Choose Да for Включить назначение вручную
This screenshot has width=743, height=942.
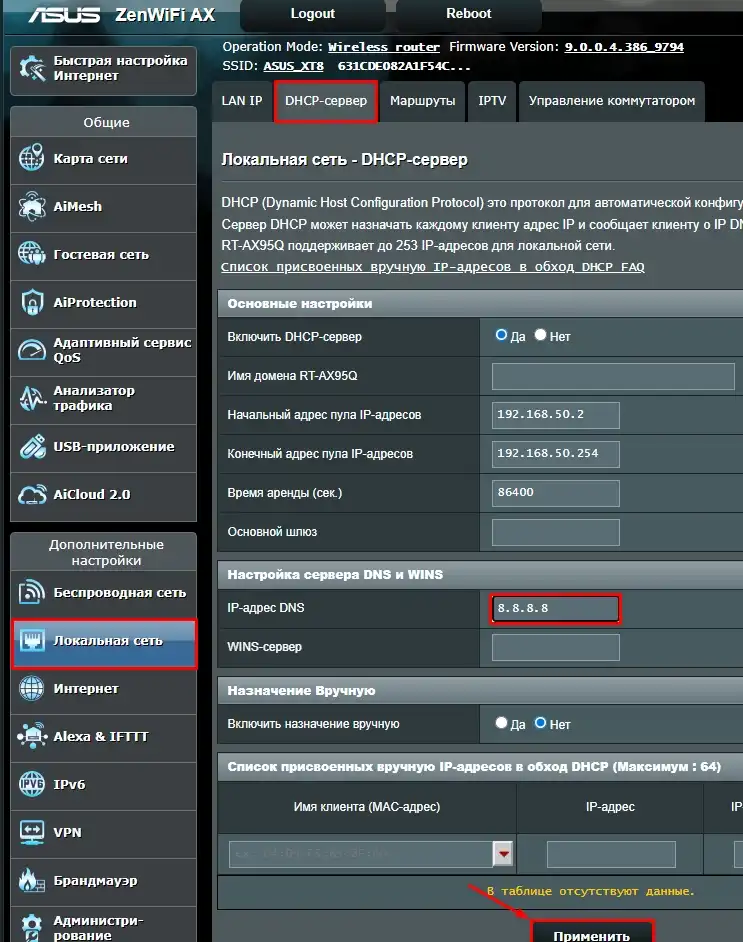(501, 723)
